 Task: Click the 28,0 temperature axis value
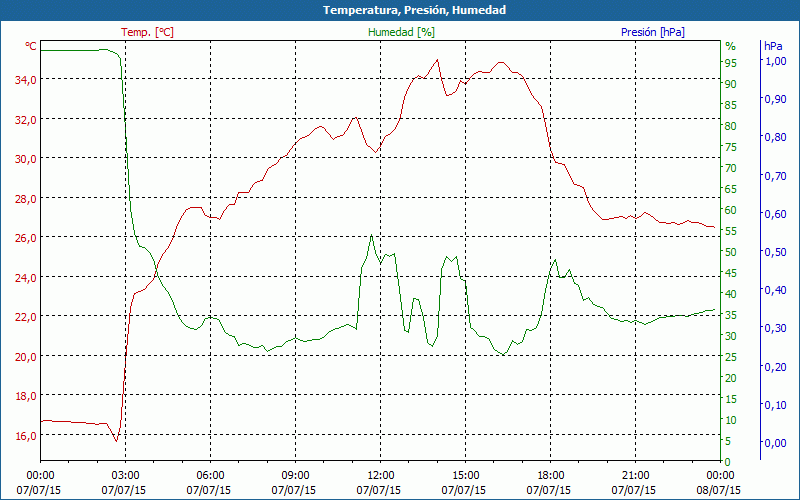26,198
